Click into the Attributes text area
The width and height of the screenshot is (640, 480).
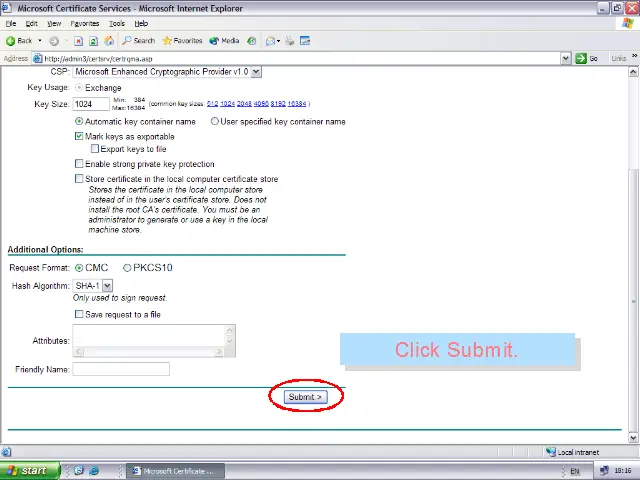149,336
